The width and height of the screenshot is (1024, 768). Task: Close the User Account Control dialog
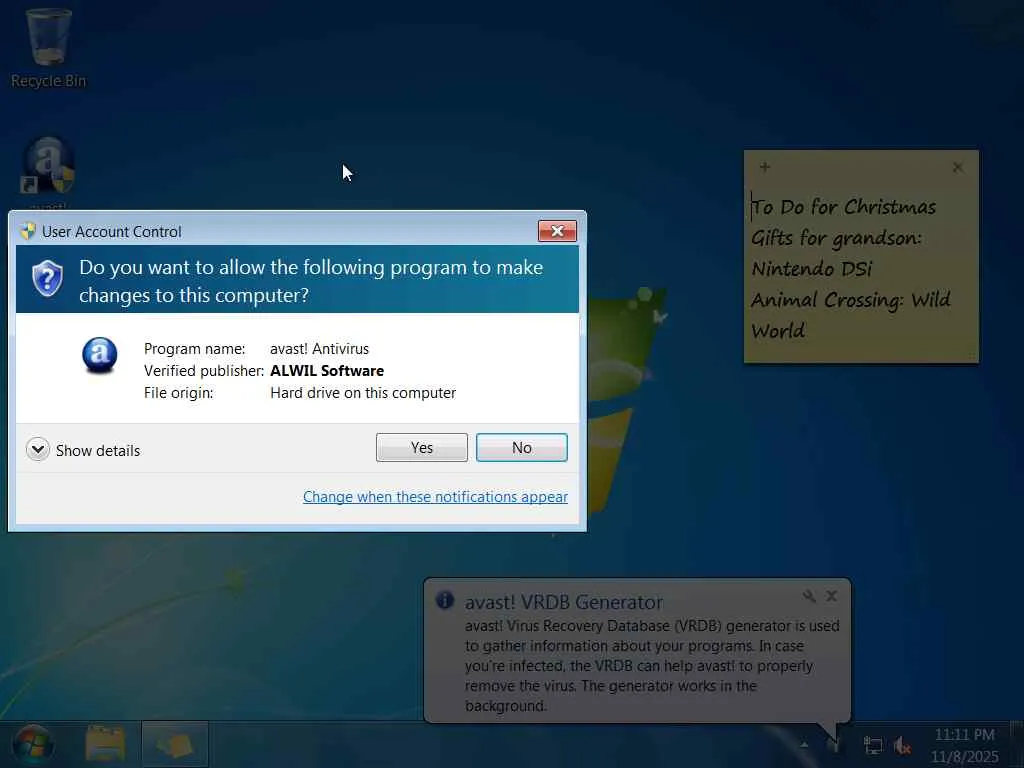point(557,231)
